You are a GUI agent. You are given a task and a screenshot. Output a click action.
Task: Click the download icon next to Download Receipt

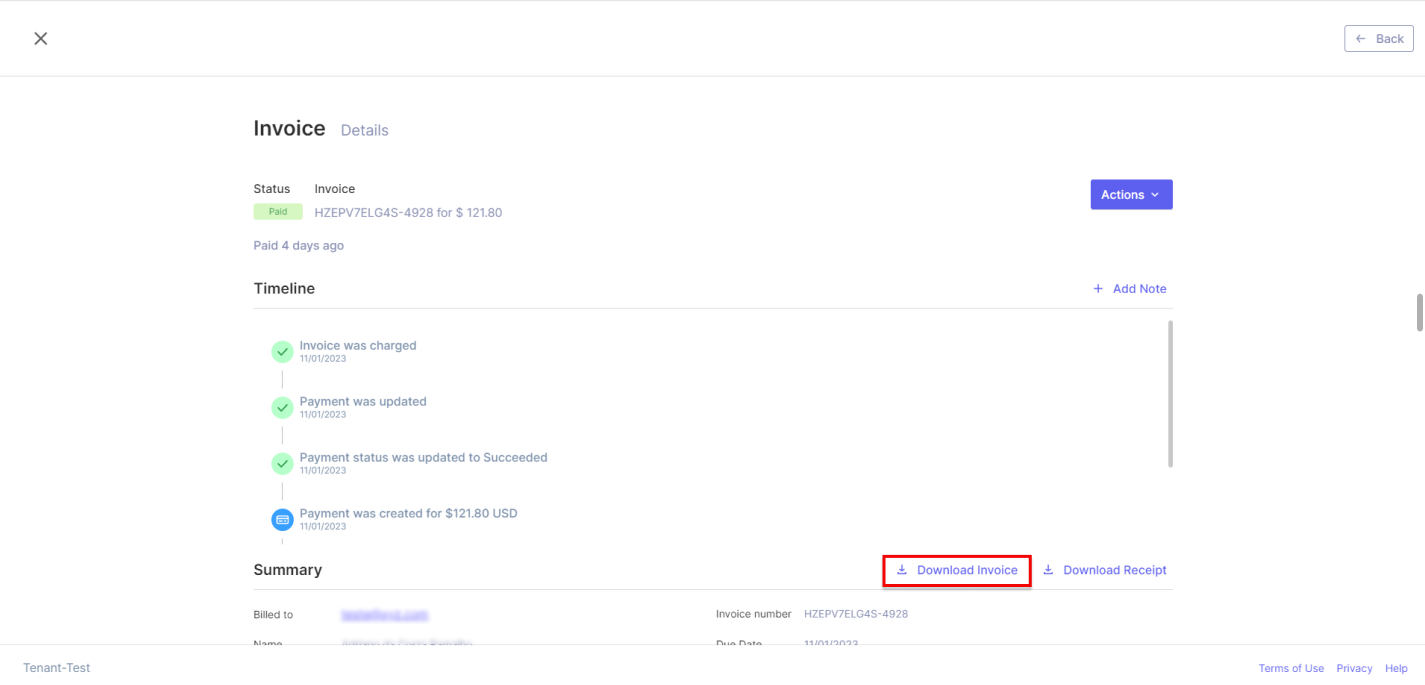click(x=1048, y=570)
